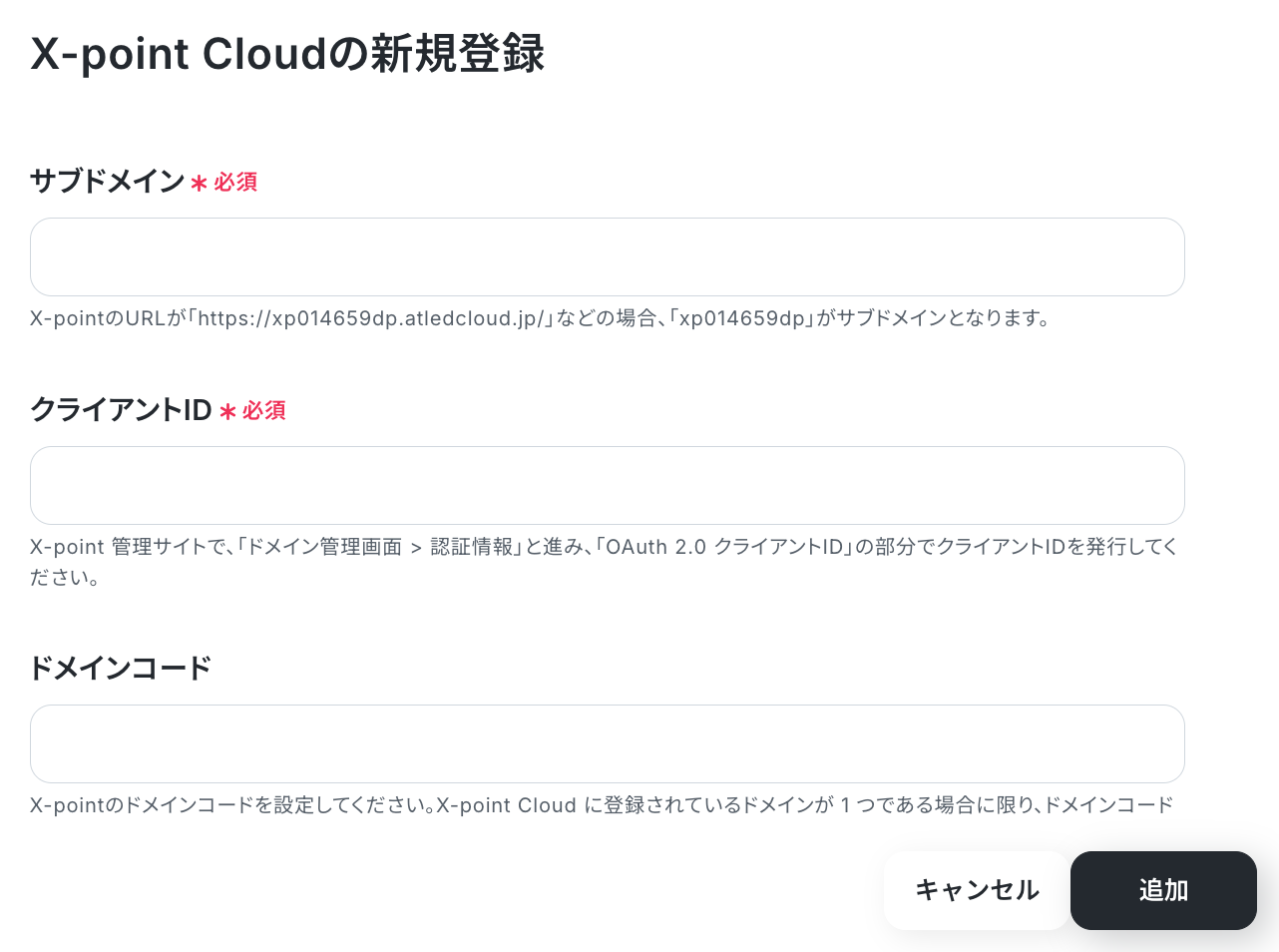Click the ください。 line under クライアントID
This screenshot has width=1279, height=952.
[x=65, y=577]
